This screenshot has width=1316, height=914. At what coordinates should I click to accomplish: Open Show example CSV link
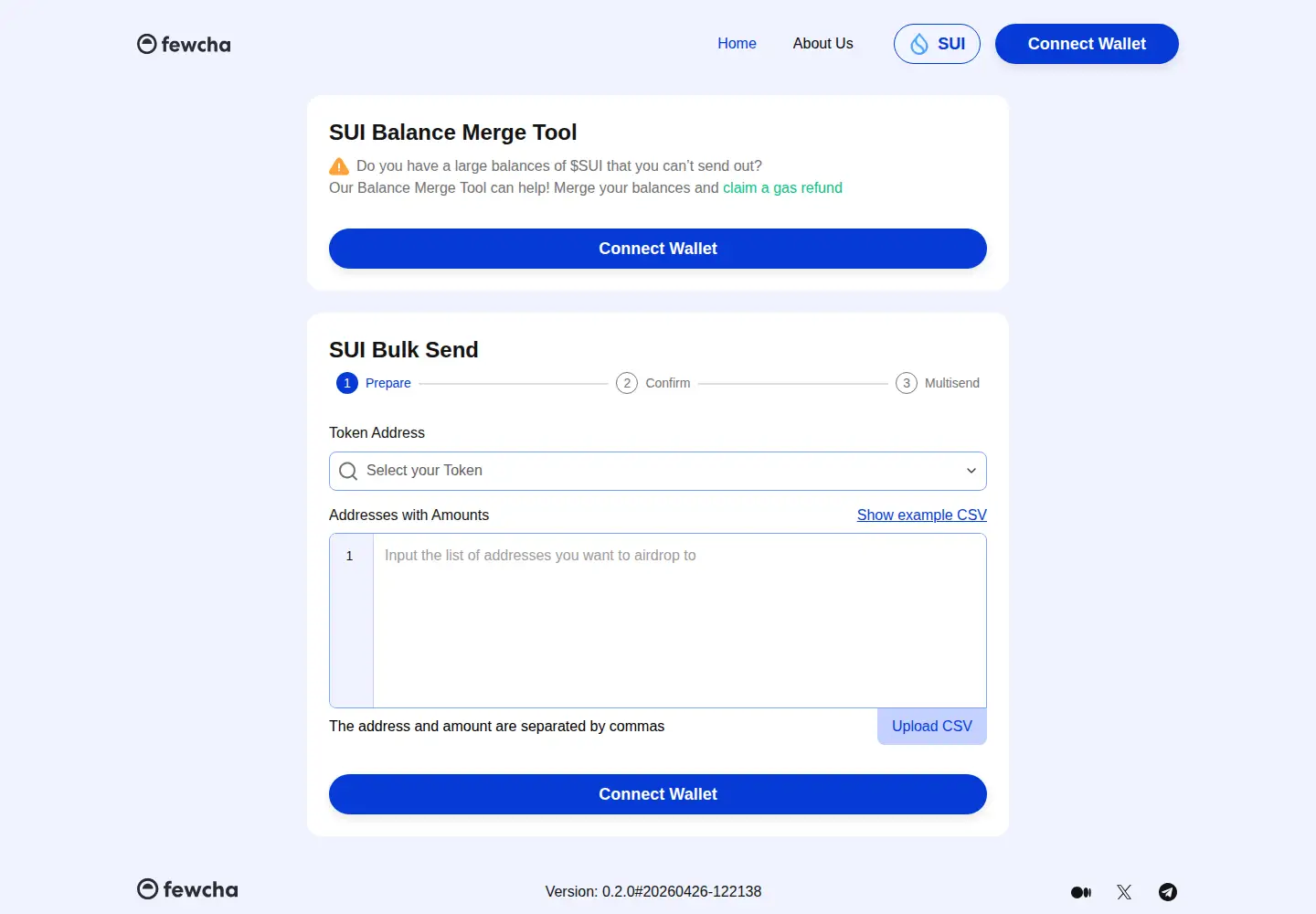[x=921, y=515]
